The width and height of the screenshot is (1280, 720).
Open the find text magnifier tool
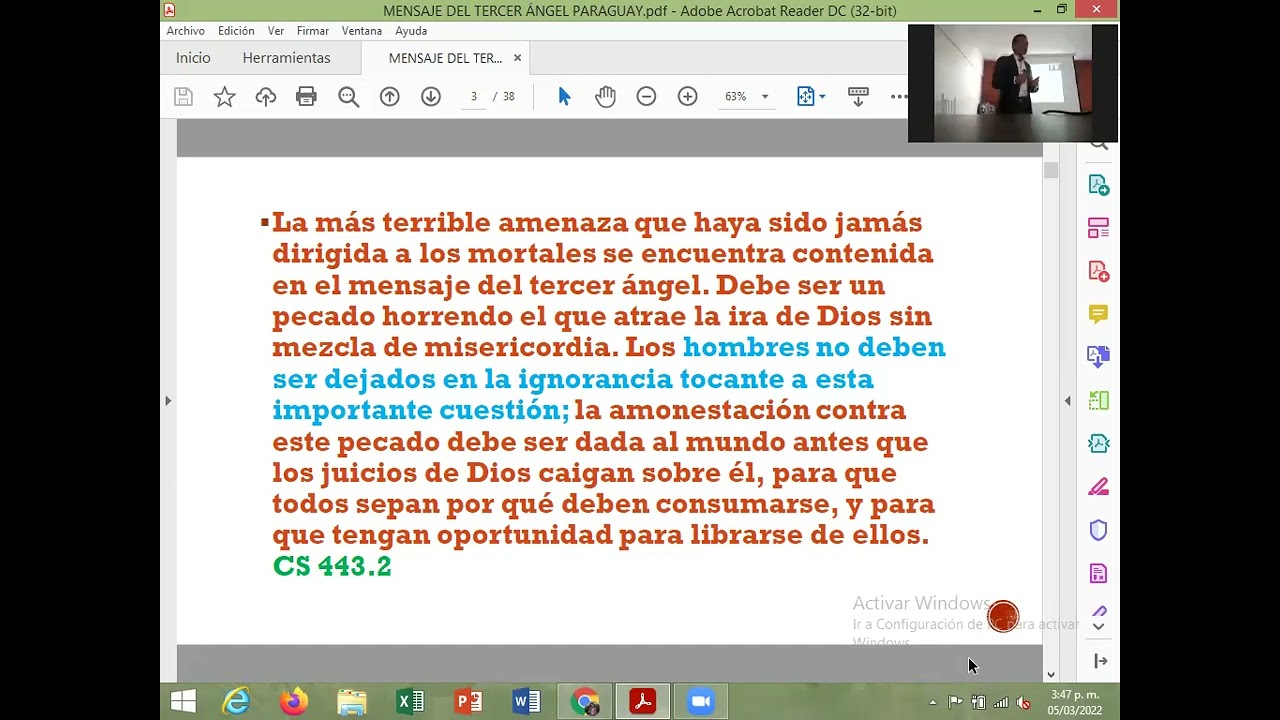348,97
